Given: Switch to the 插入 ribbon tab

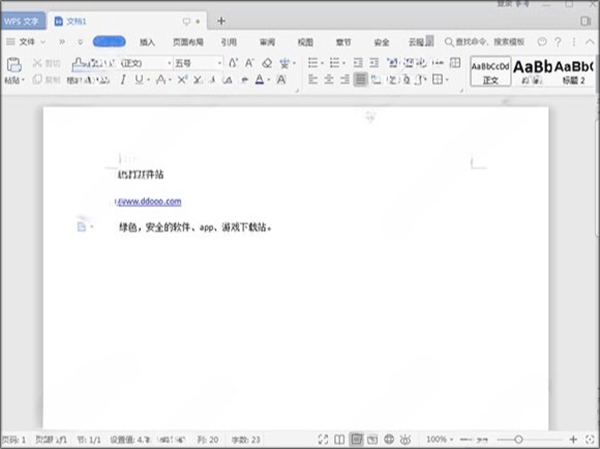Looking at the screenshot, I should [147, 42].
